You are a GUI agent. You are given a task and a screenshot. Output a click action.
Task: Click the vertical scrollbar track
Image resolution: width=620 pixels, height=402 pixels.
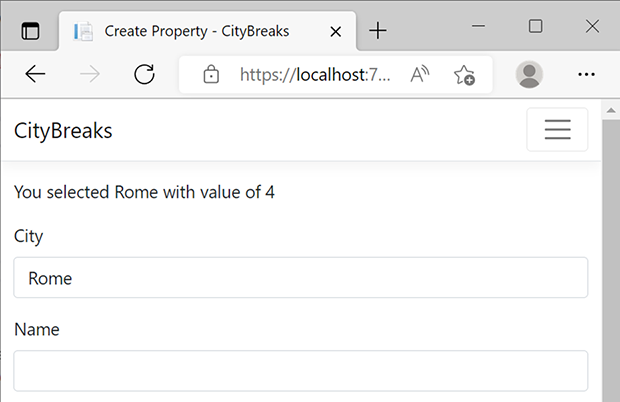point(611,261)
